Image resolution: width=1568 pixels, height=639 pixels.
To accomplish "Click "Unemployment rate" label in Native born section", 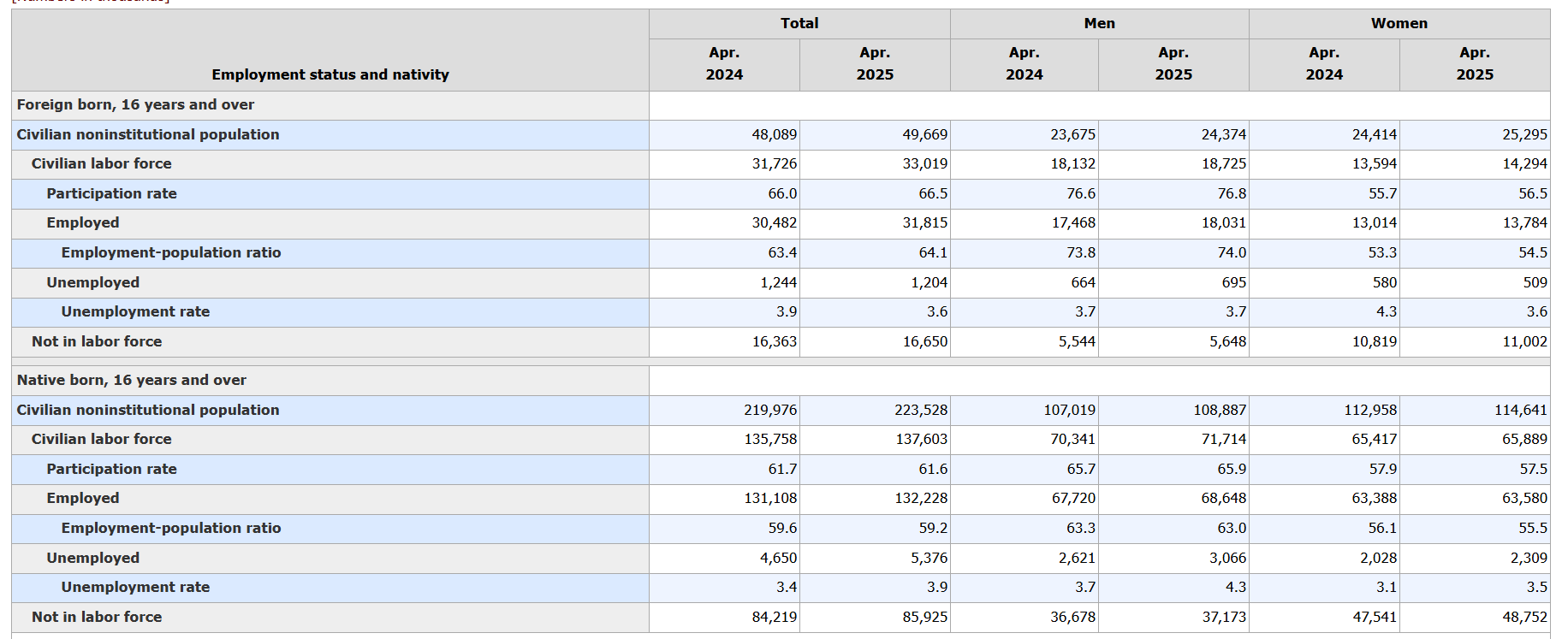I will coord(135,587).
